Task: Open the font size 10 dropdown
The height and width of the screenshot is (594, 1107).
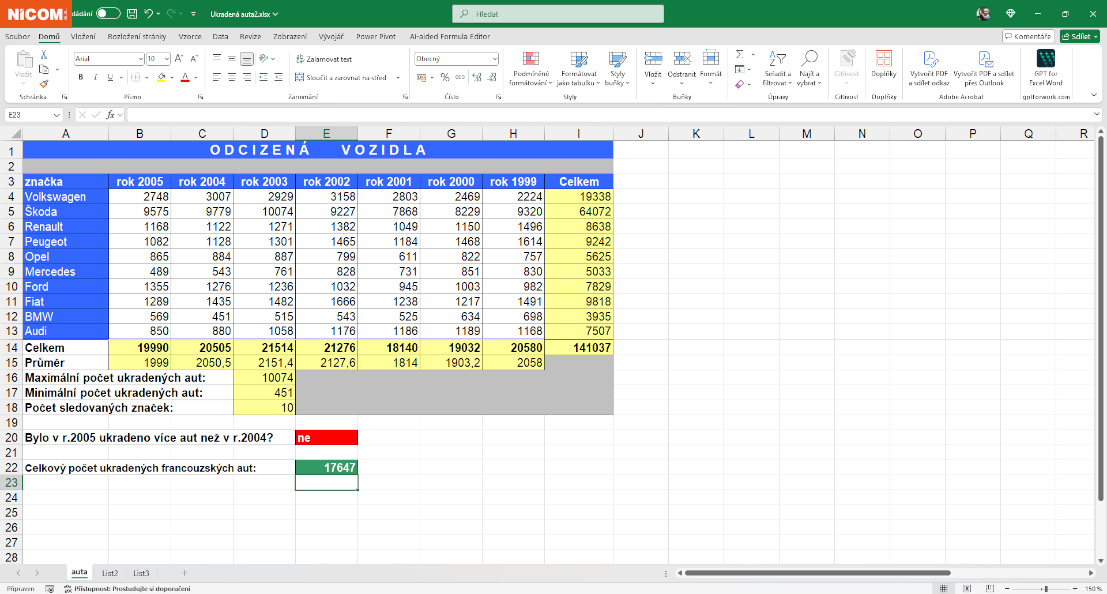Action: 167,59
